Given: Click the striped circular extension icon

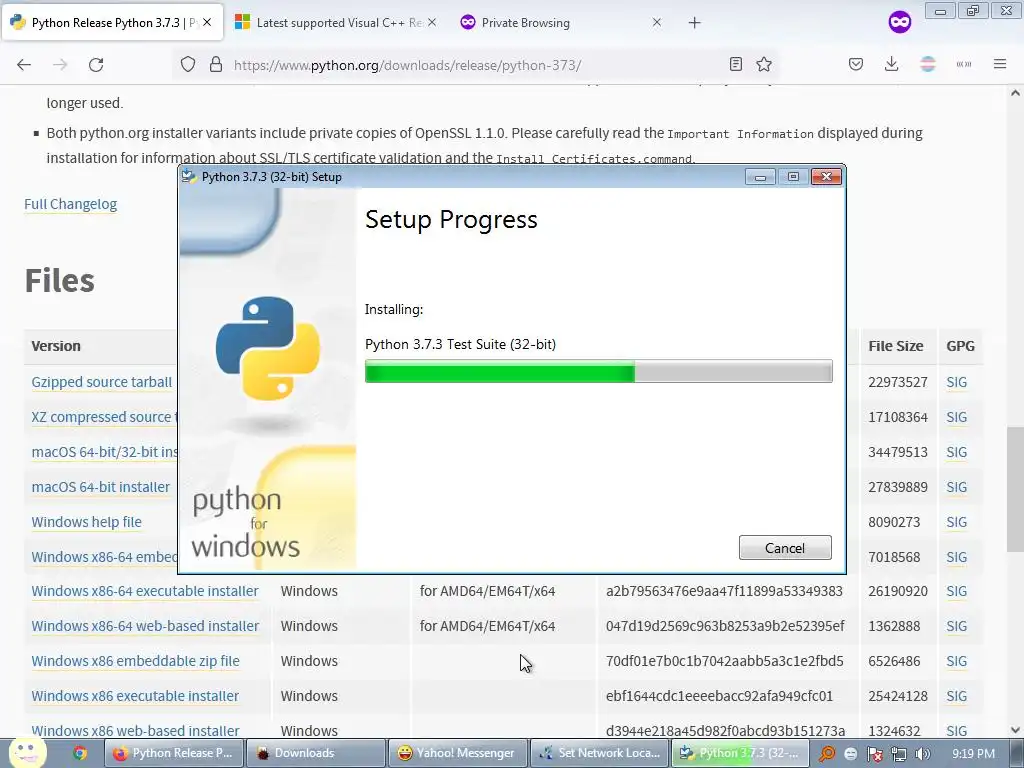Looking at the screenshot, I should [x=927, y=64].
